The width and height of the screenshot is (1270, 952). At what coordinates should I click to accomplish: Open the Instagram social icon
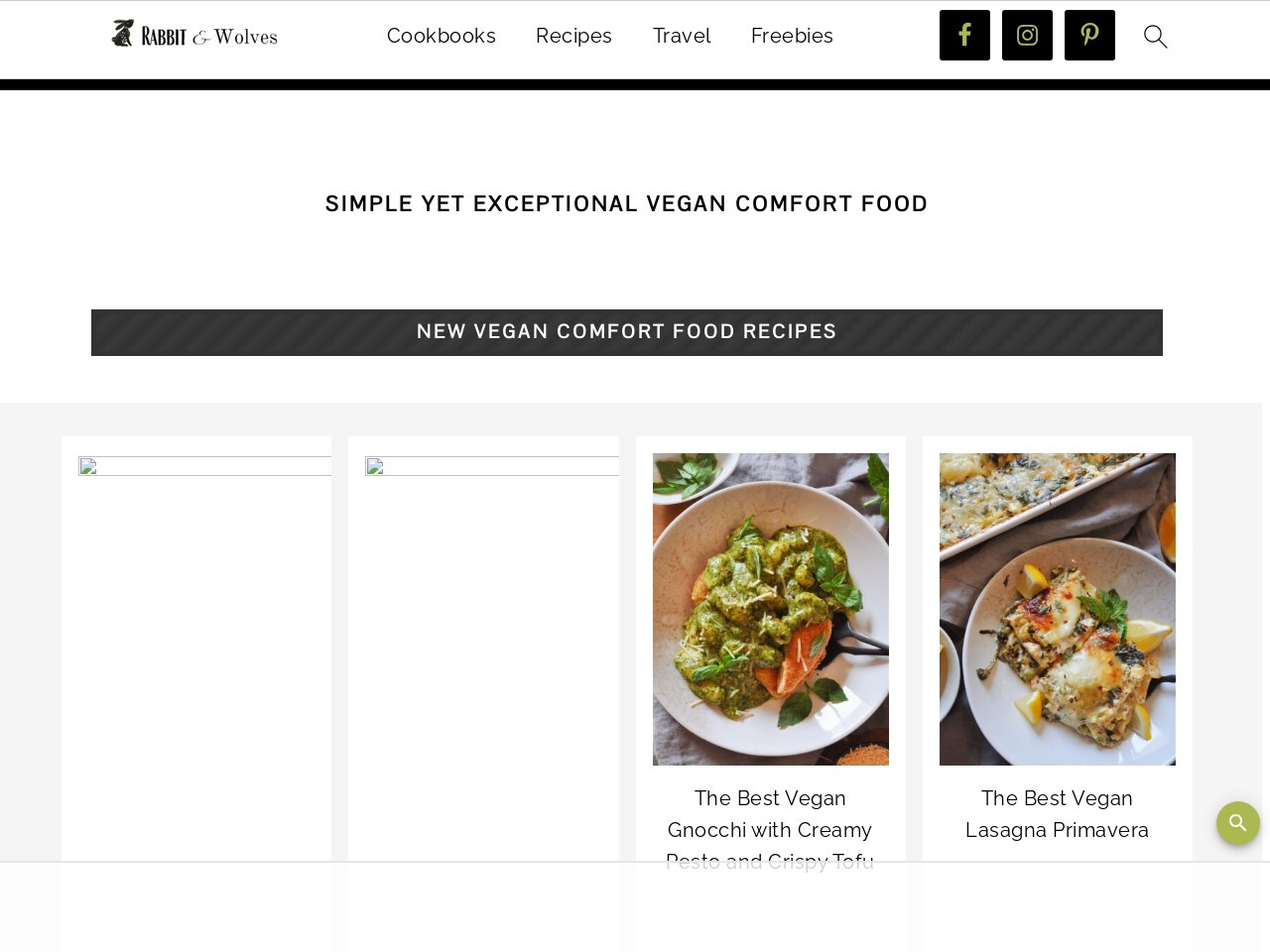[x=1027, y=36]
